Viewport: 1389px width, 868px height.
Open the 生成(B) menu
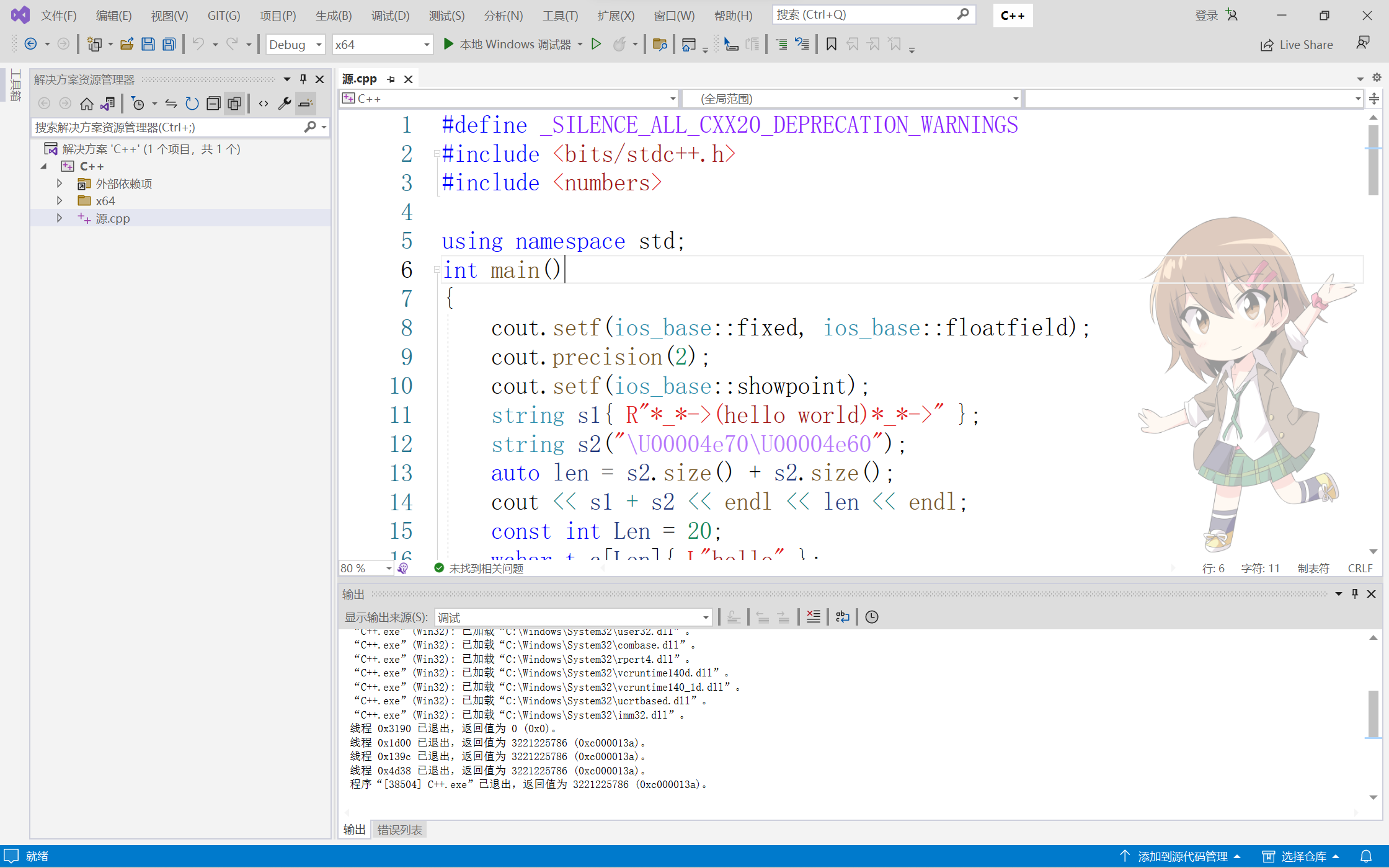334,15
